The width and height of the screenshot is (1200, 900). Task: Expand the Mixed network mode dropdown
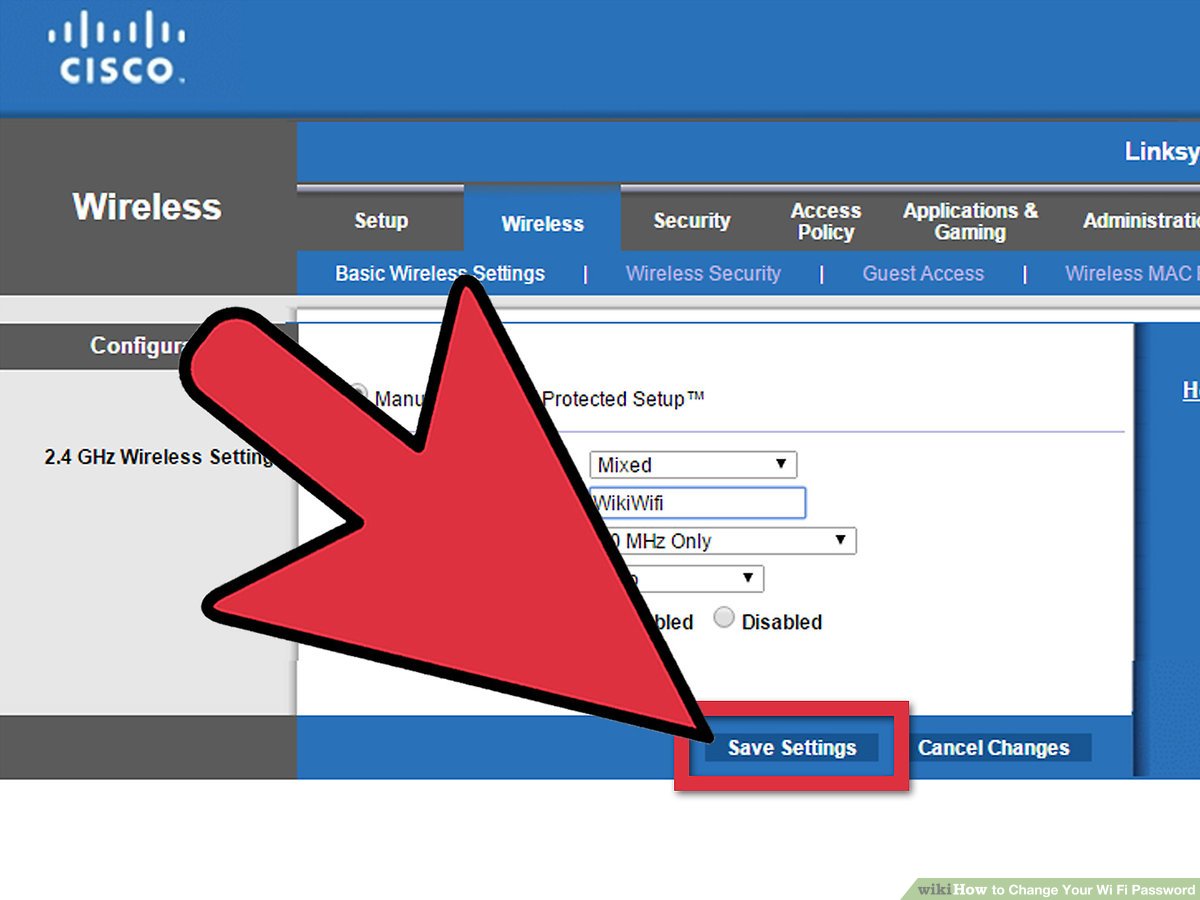(x=694, y=465)
